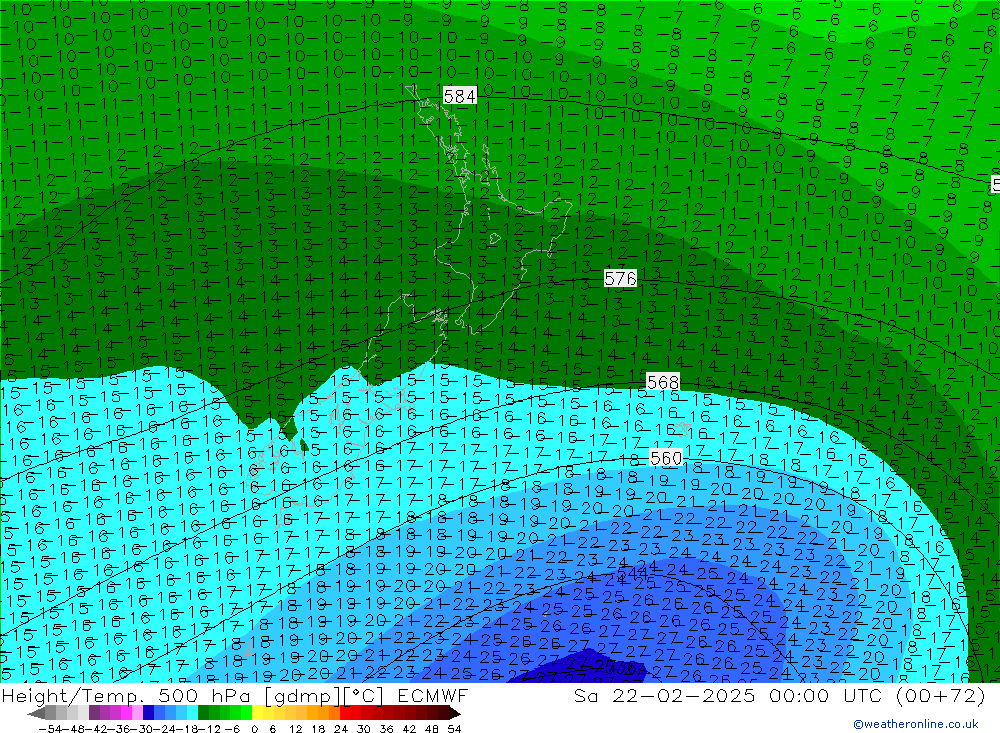Click the dark navy blue legend swatch
Screen dimensions: 1000x733
[149, 713]
